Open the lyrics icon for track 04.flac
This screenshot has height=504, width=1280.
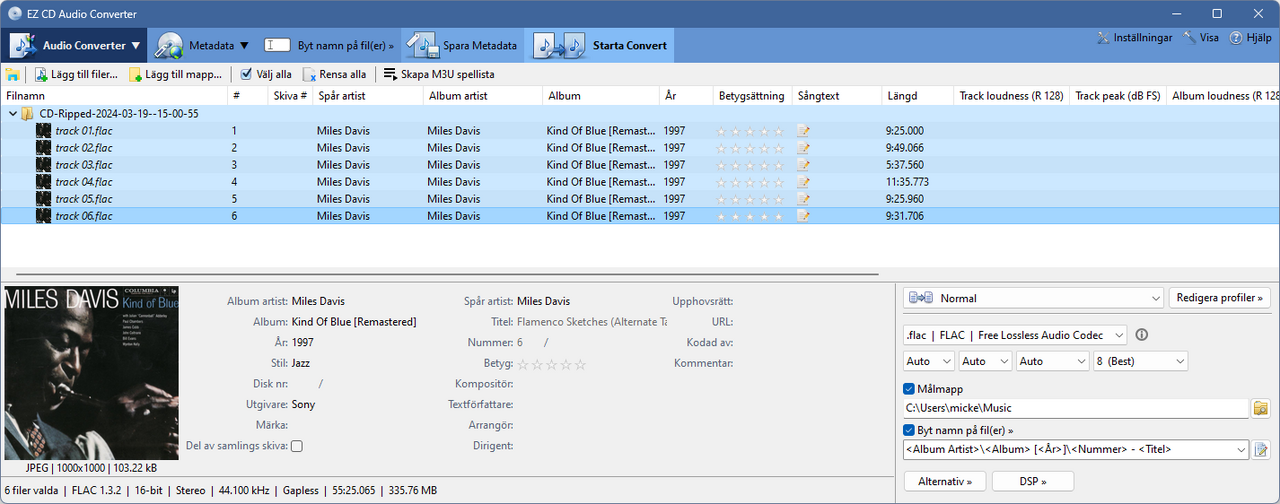[803, 182]
